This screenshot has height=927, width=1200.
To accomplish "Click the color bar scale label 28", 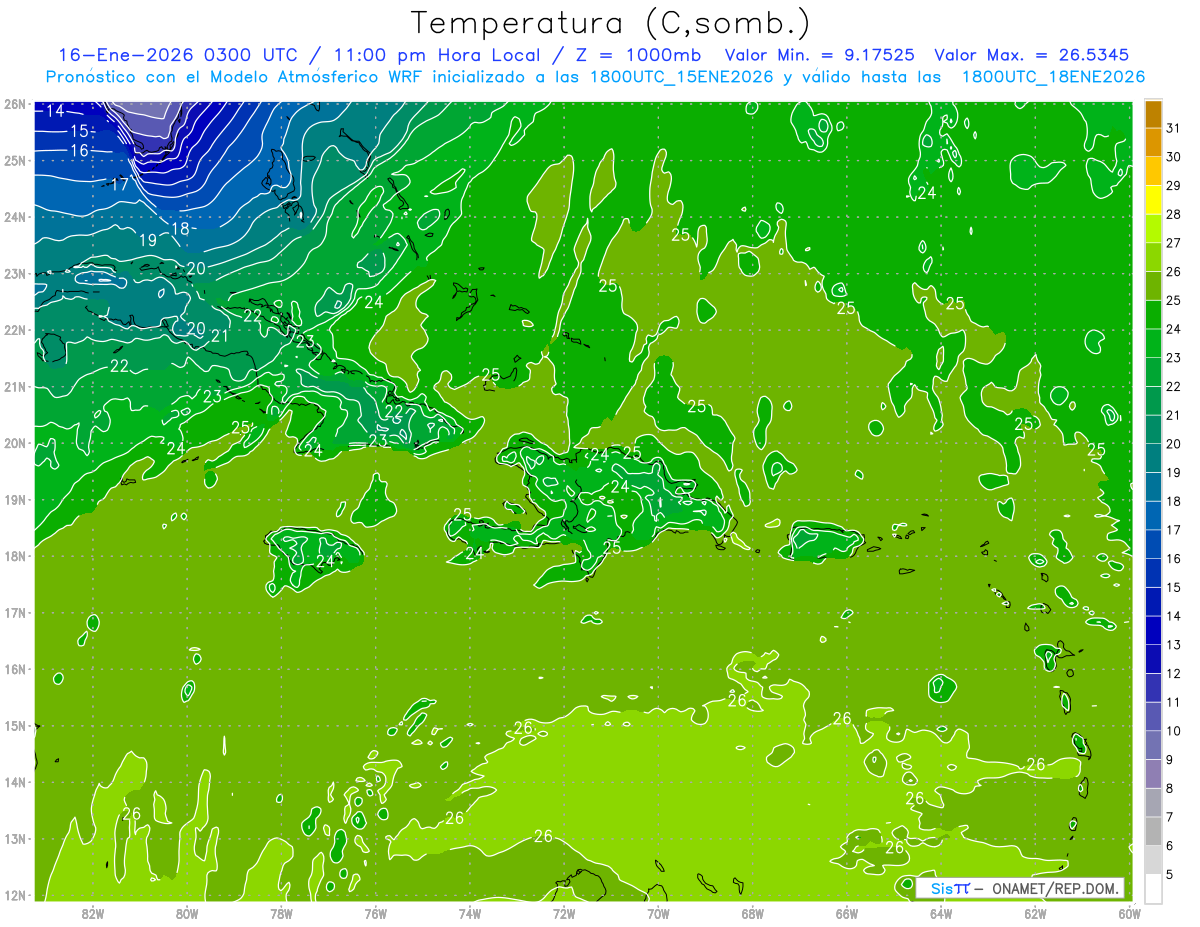I will point(1173,214).
